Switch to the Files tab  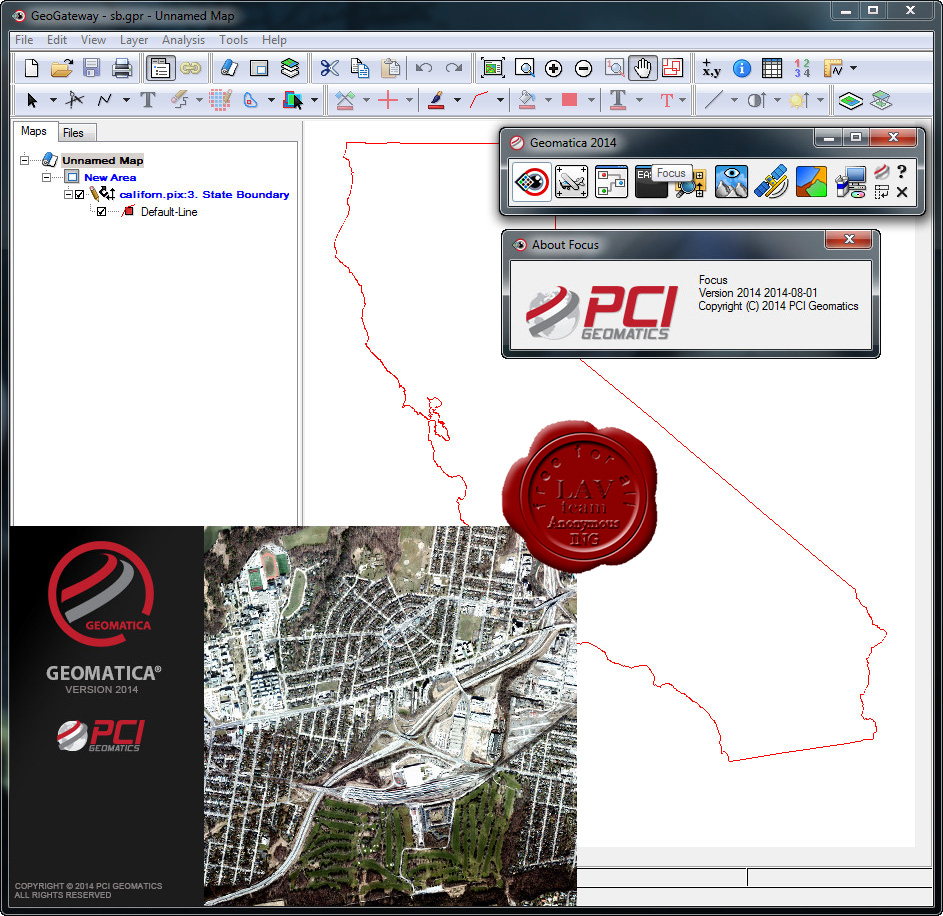[73, 133]
